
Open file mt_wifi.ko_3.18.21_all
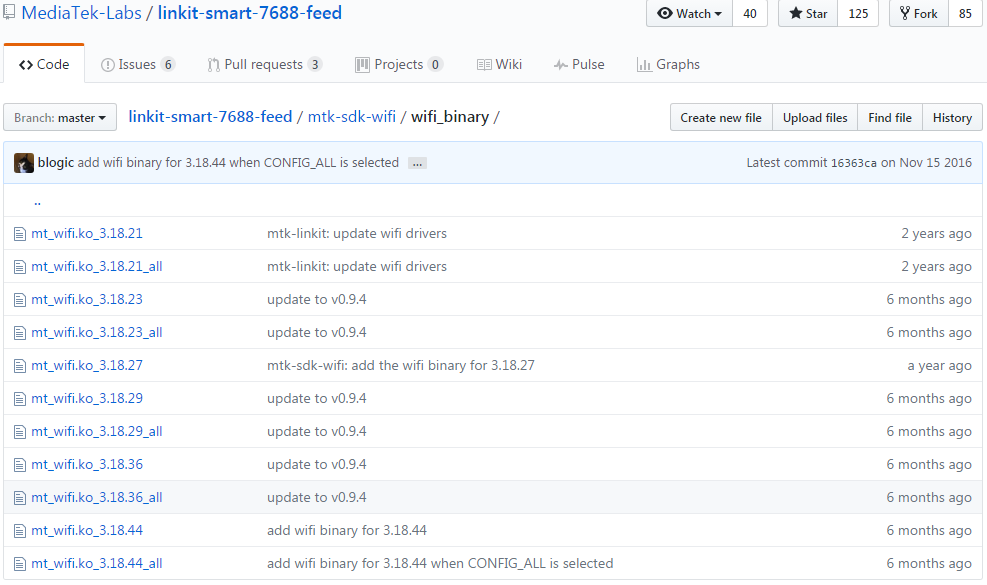coord(97,267)
